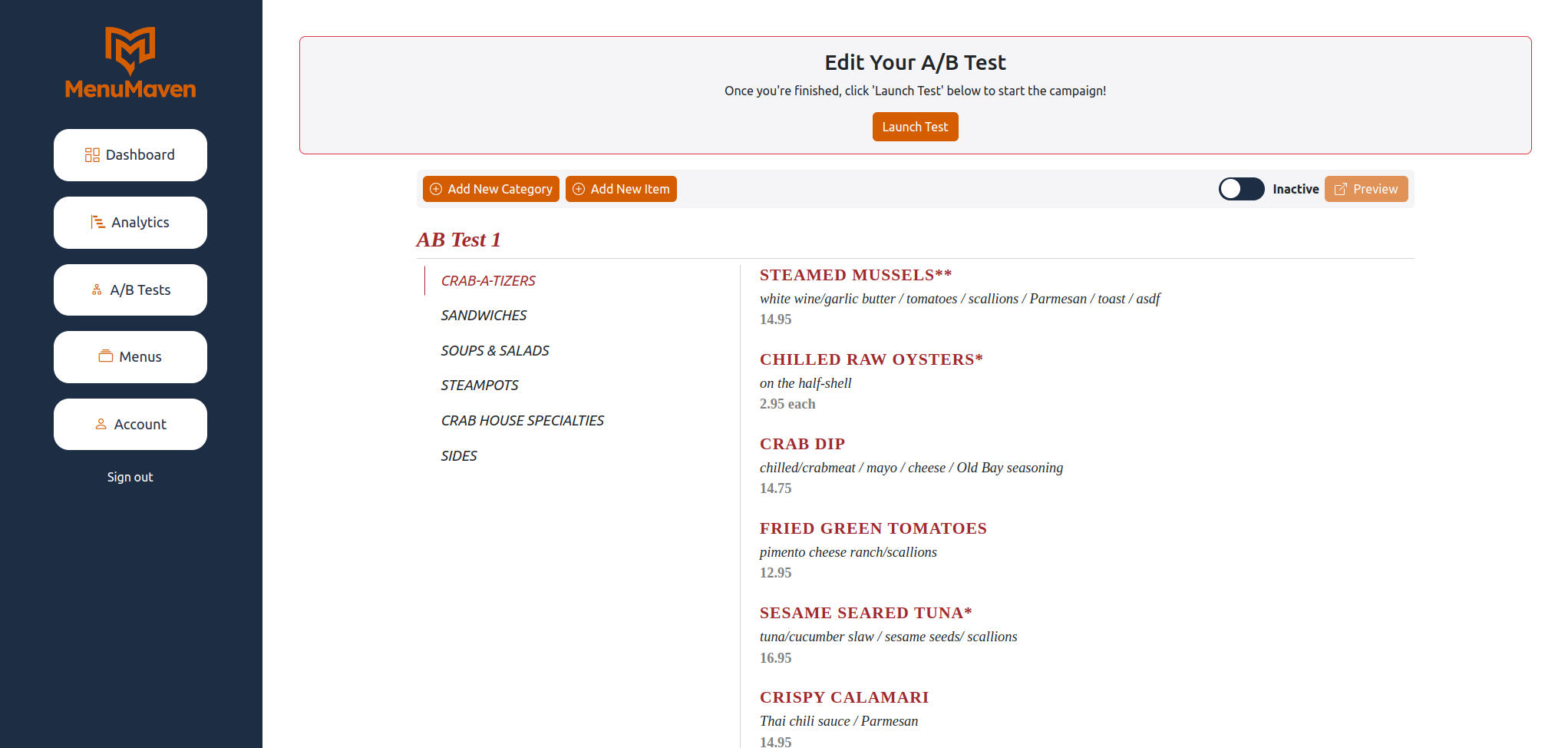This screenshot has width=1568, height=748.
Task: Click the Menus sidebar icon
Action: (x=106, y=356)
